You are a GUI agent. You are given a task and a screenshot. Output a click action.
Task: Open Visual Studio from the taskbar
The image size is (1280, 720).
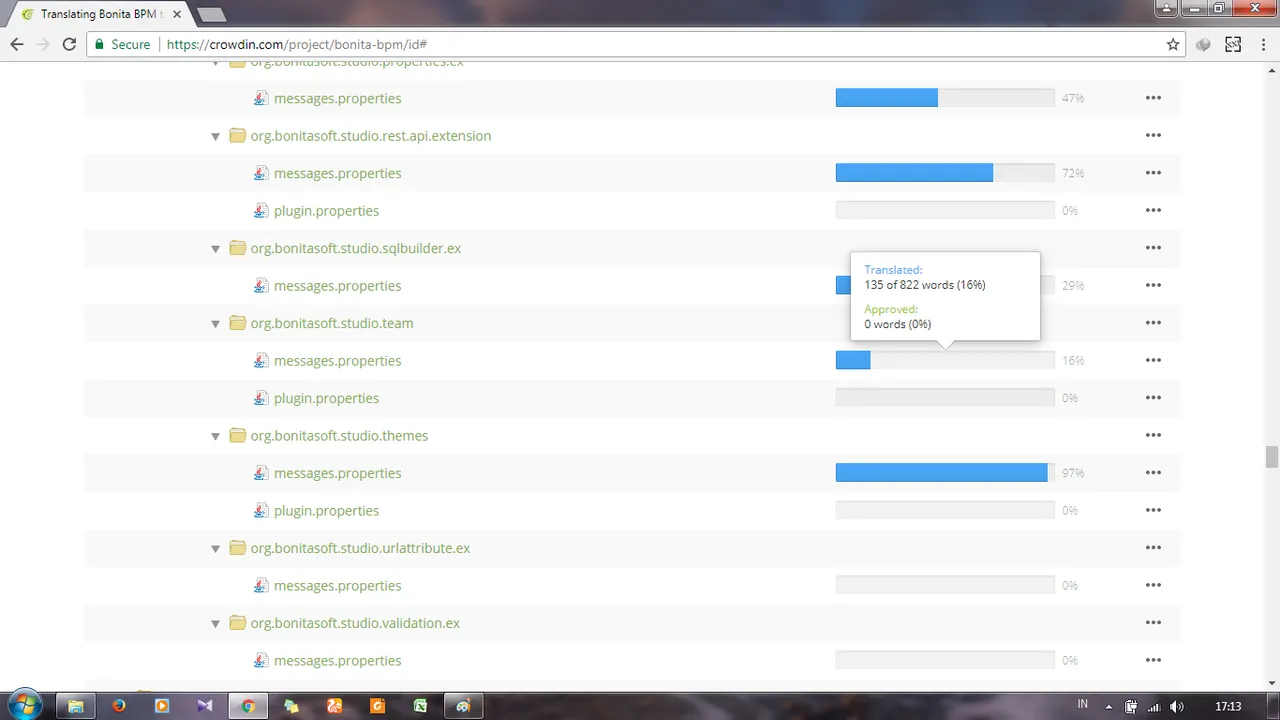point(205,706)
